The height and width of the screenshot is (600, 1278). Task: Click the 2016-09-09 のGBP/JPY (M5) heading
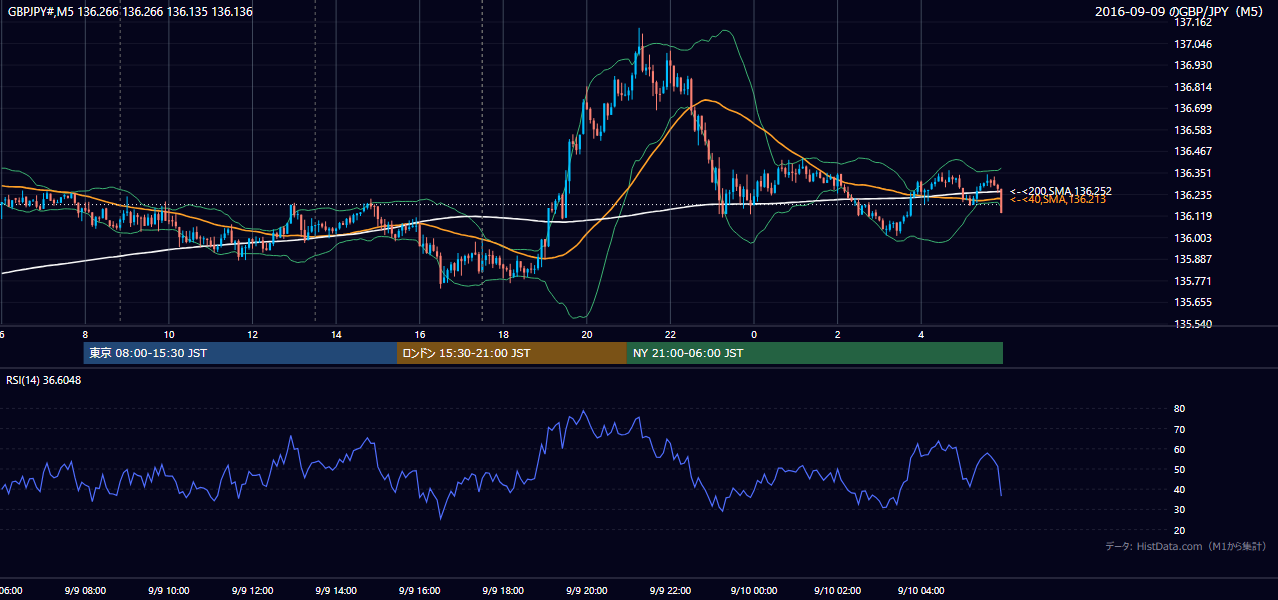1181,12
